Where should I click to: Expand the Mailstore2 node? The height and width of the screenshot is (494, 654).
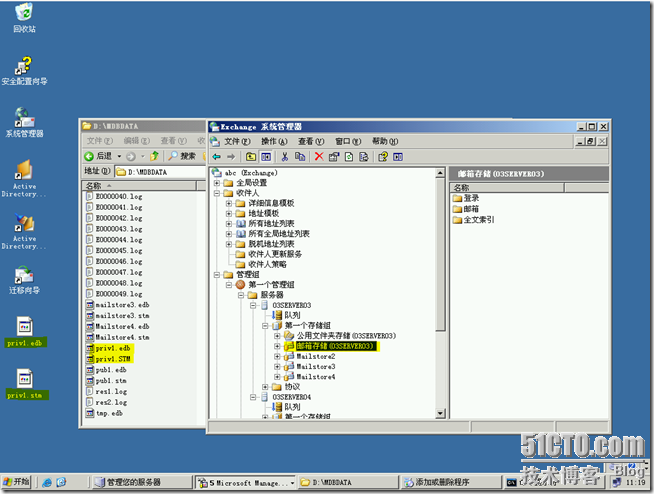click(277, 356)
